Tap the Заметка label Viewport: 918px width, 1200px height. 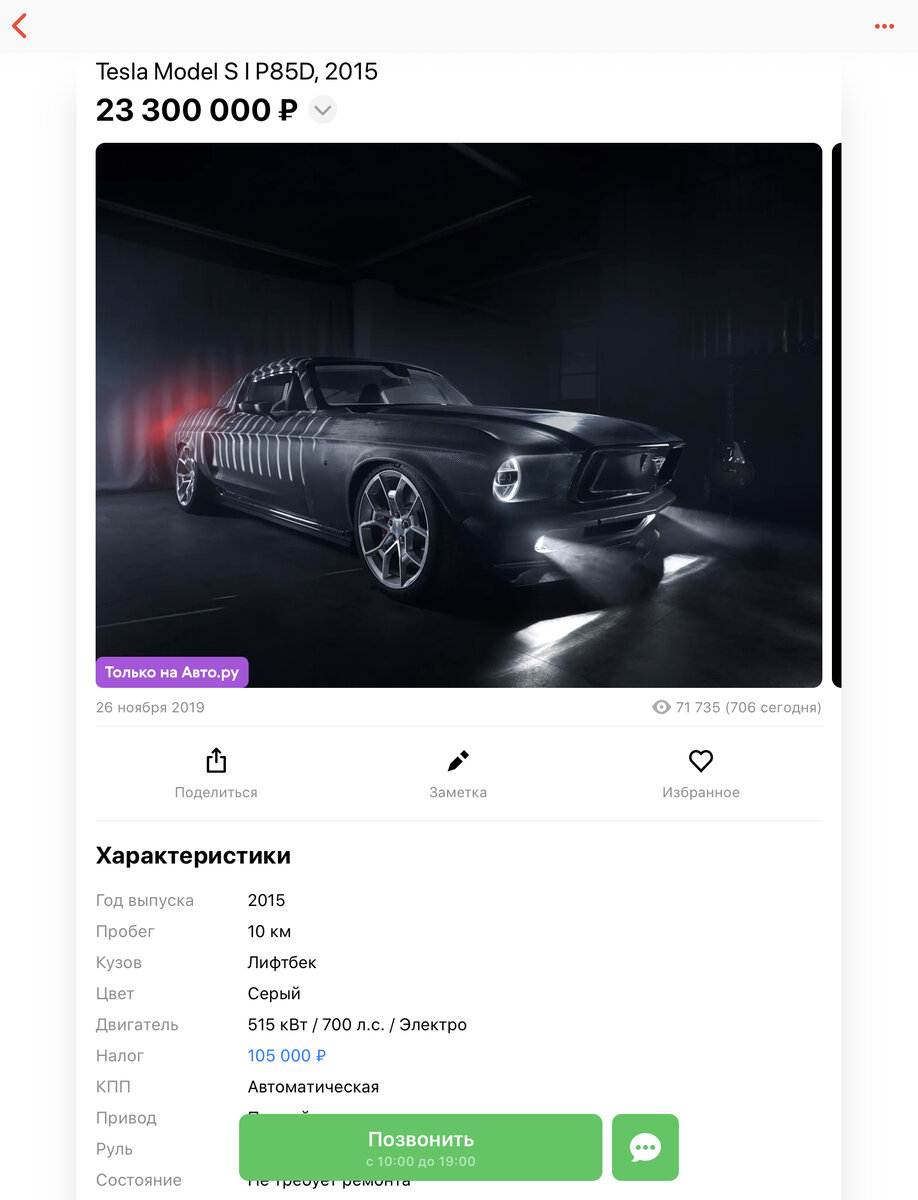pos(458,792)
